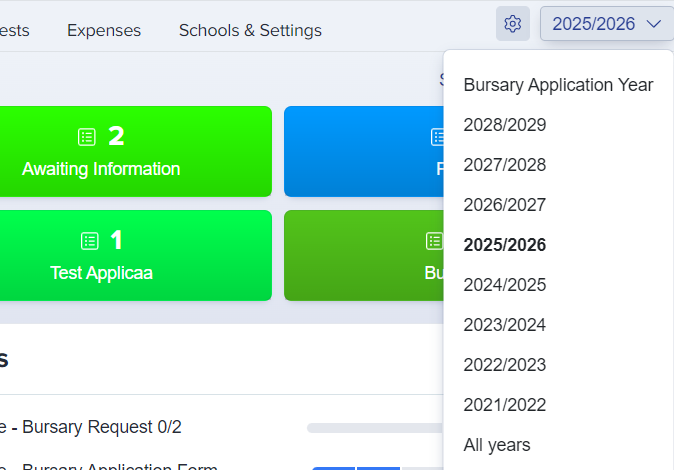Choose 2023/2024 application year
The width and height of the screenshot is (674, 470).
tap(504, 325)
